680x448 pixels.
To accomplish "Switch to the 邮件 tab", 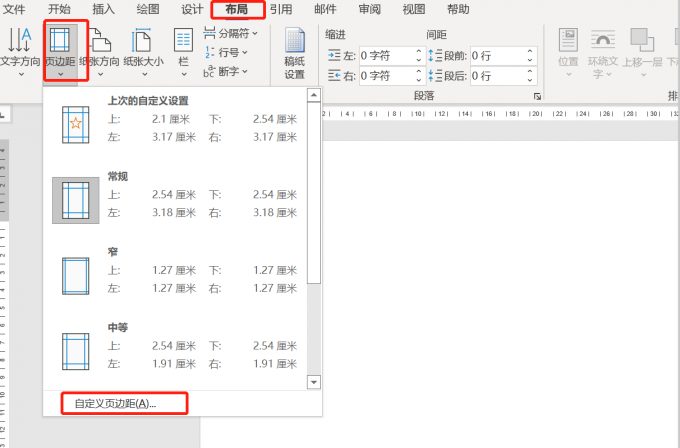I will (x=325, y=9).
